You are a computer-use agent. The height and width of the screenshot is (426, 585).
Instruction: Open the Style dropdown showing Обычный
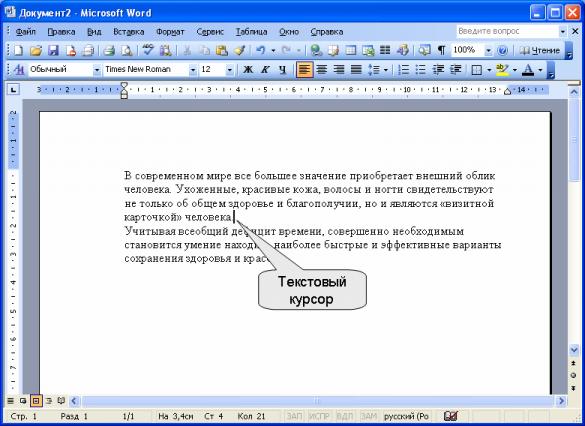[x=97, y=70]
